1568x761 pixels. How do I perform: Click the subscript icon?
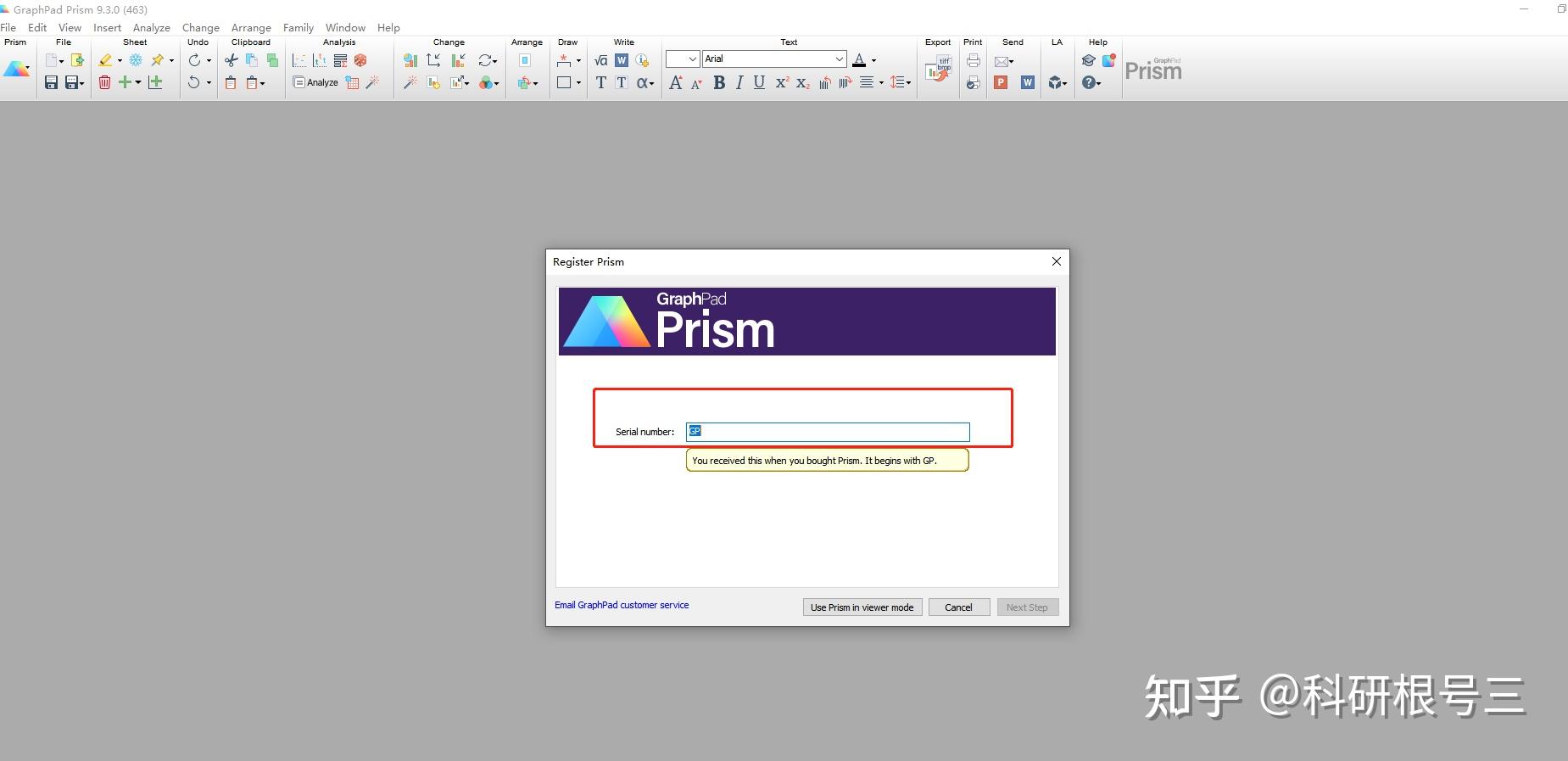point(802,82)
